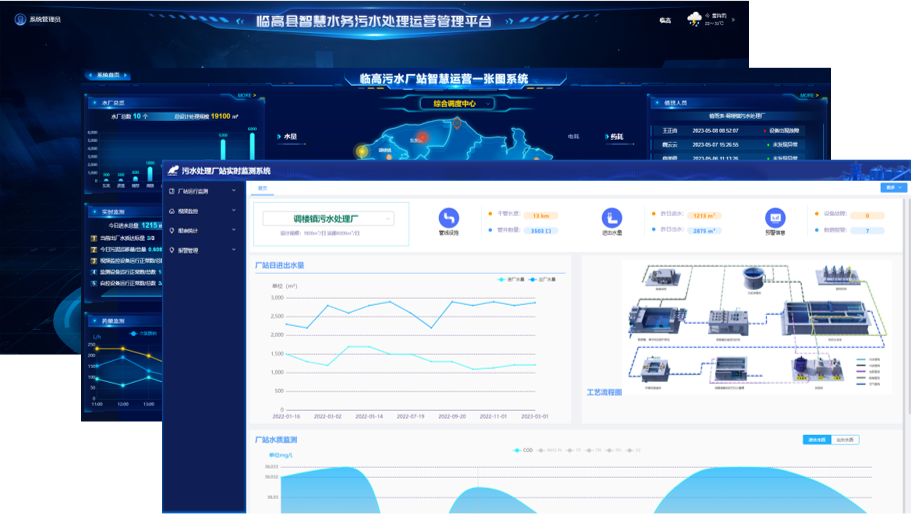Open the 调楼镇污水处理厂 plant selector dropdown
Screen dimensions: 911x514
coord(328,218)
